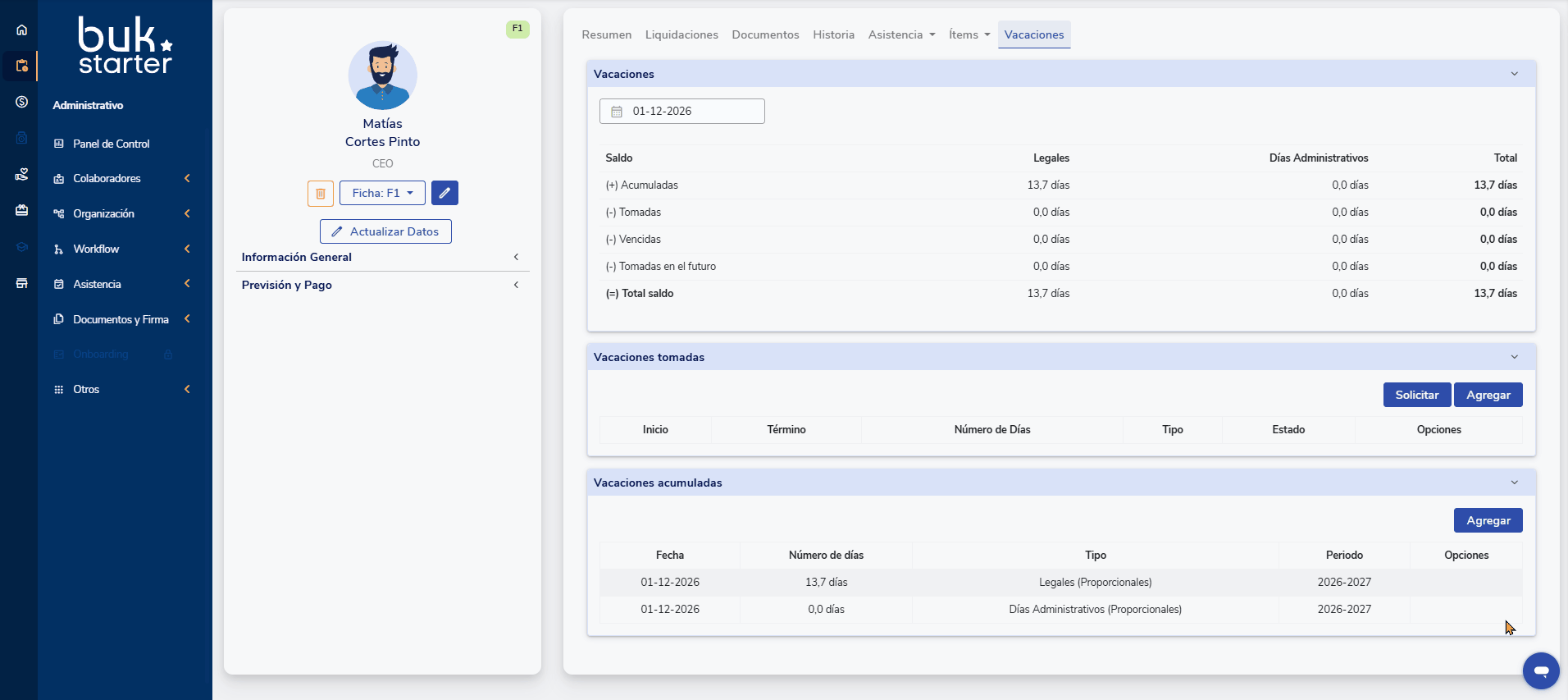
Task: Click the gift box icon in the left rail
Action: tap(22, 210)
